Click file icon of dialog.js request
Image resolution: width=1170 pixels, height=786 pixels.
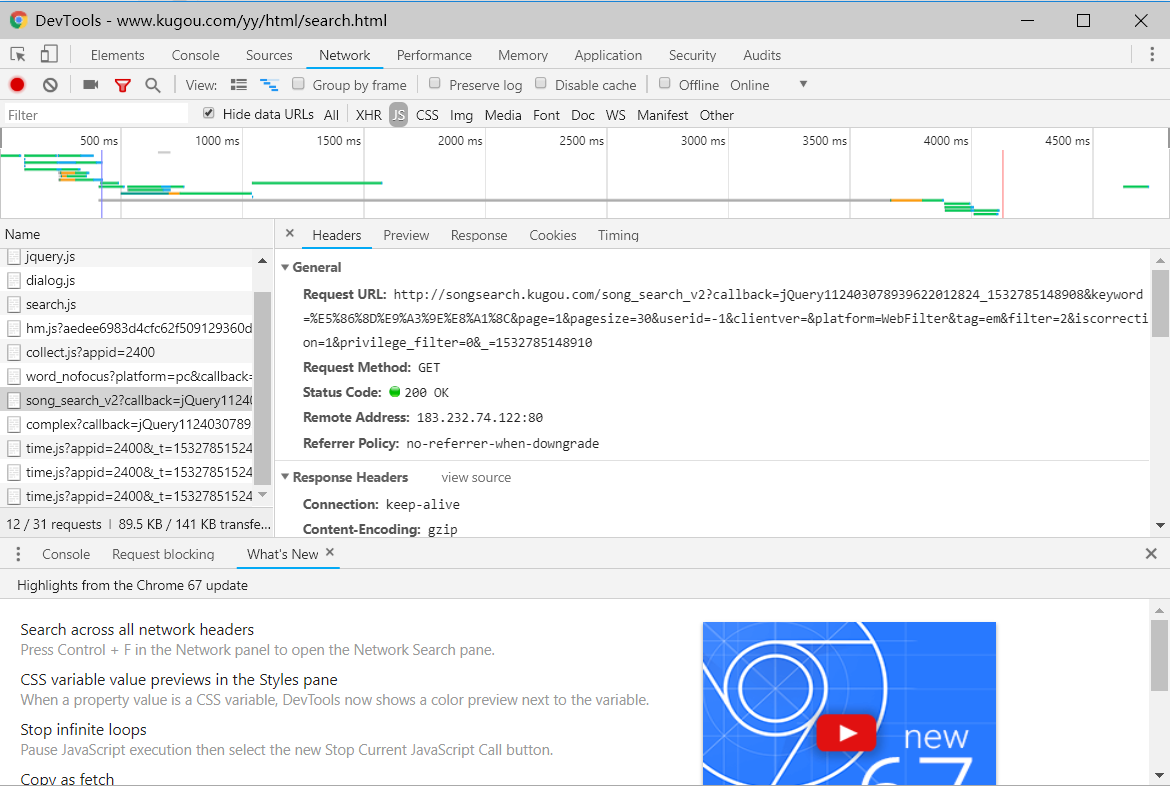pos(13,281)
